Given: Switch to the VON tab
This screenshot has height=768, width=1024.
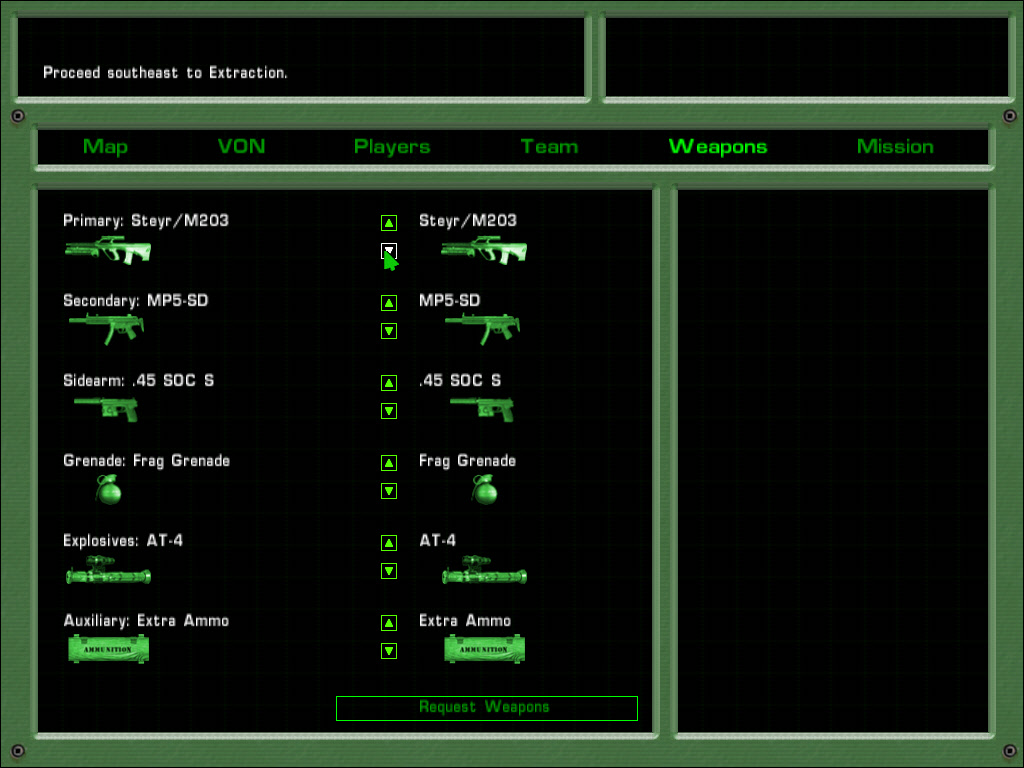Looking at the screenshot, I should pyautogui.click(x=242, y=146).
